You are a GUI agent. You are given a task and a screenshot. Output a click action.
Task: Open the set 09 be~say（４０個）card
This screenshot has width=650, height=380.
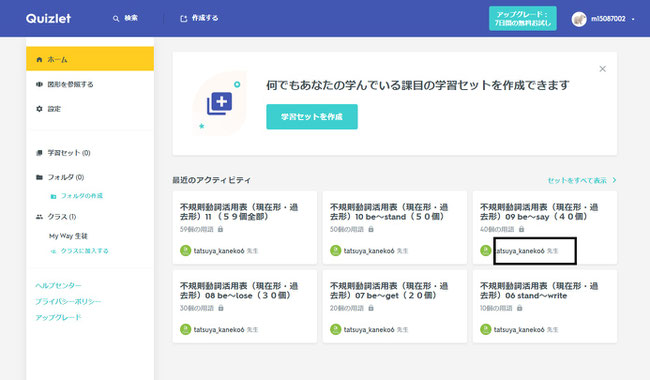click(545, 228)
